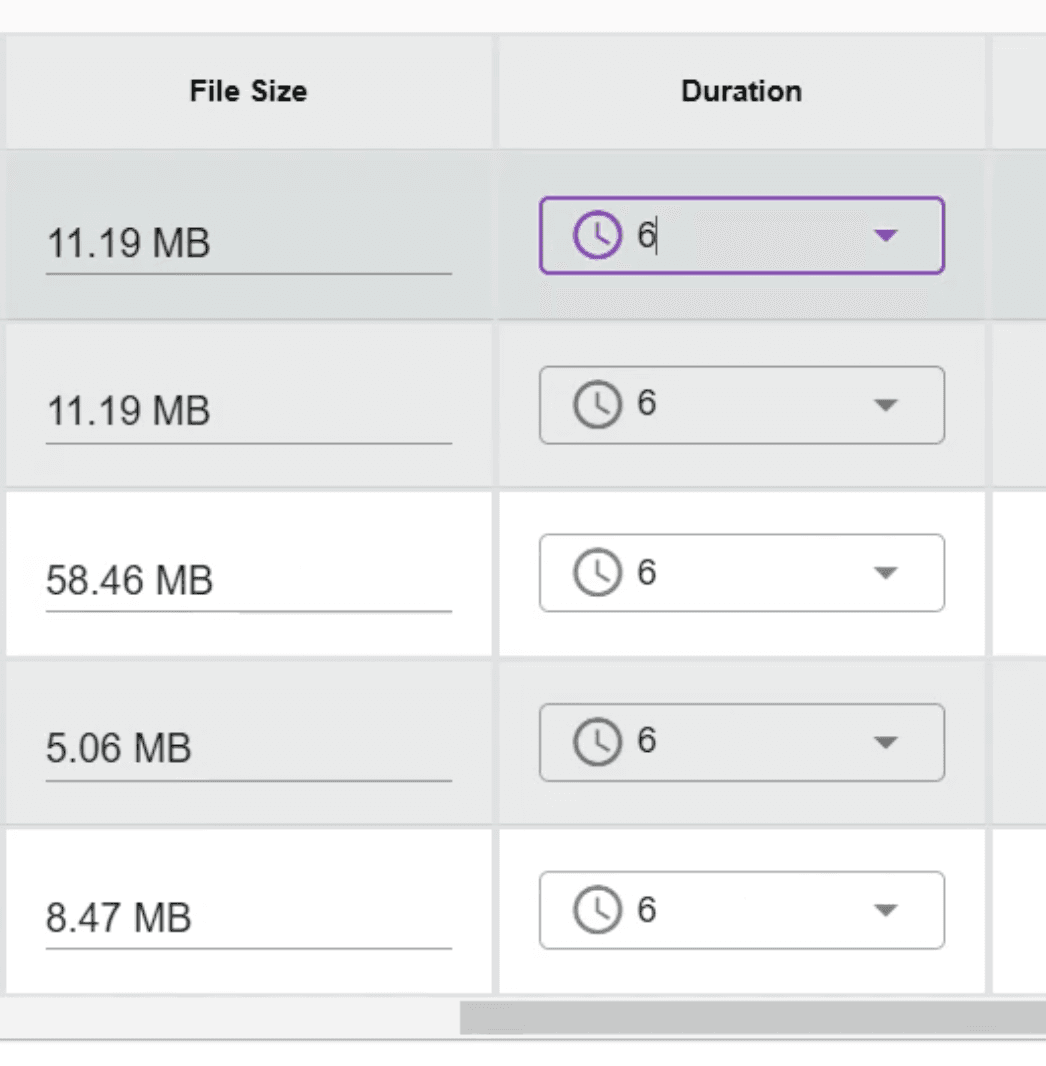The height and width of the screenshot is (1066, 1046).
Task: Click the Duration column header
Action: pyautogui.click(x=742, y=91)
